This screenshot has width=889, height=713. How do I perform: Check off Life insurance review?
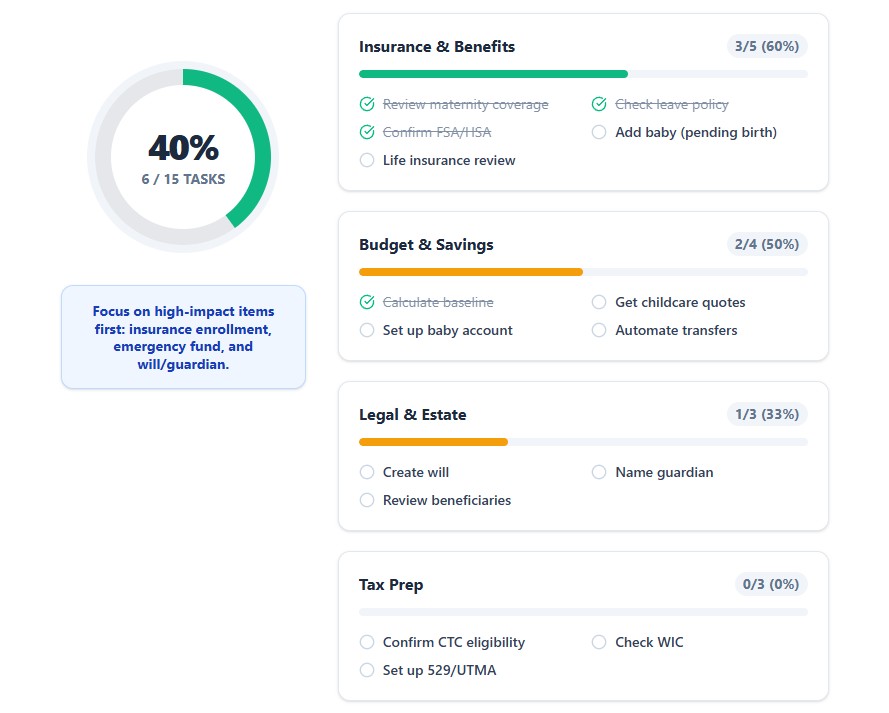pyautogui.click(x=367, y=160)
